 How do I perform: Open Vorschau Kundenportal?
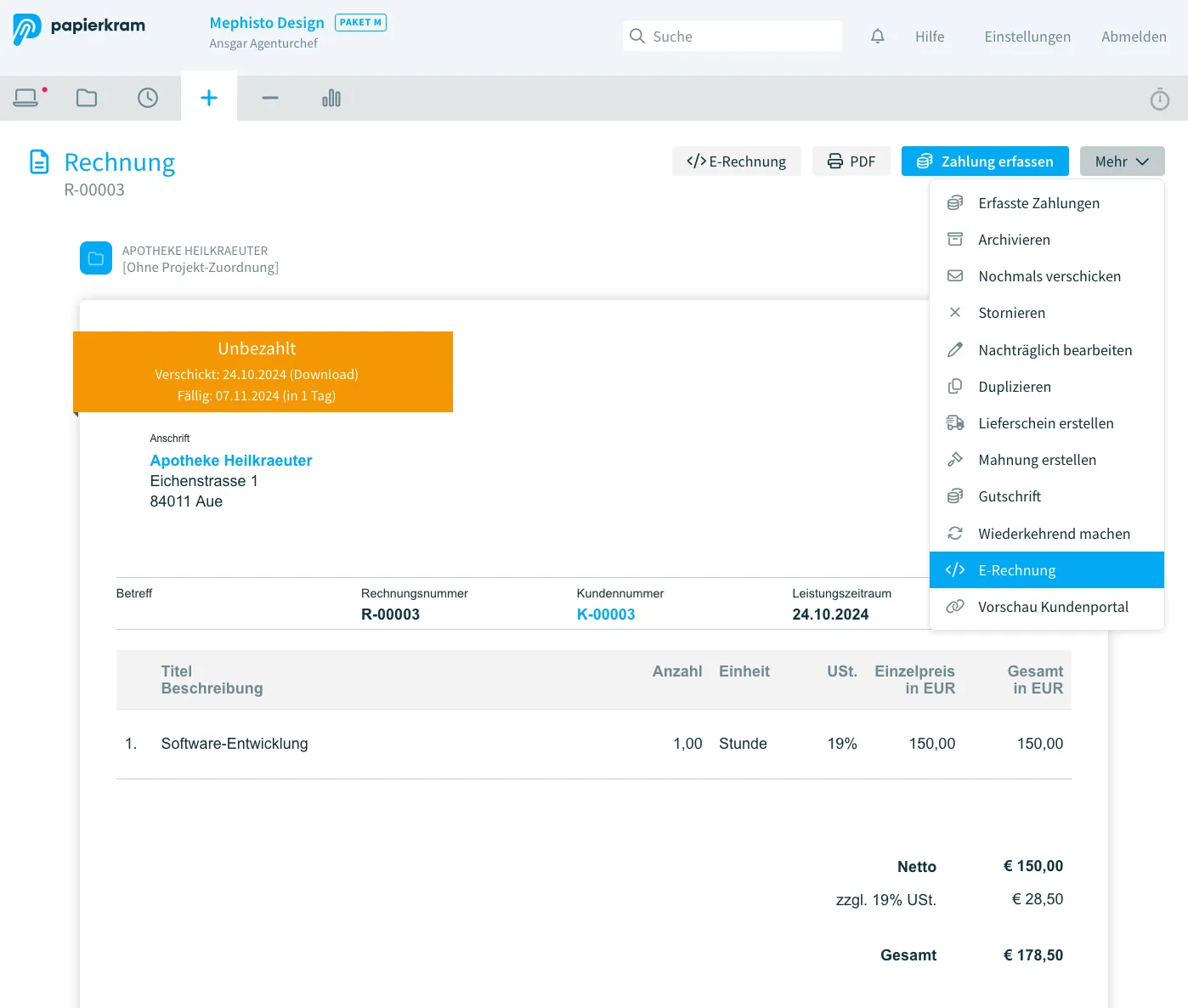[x=1047, y=607]
